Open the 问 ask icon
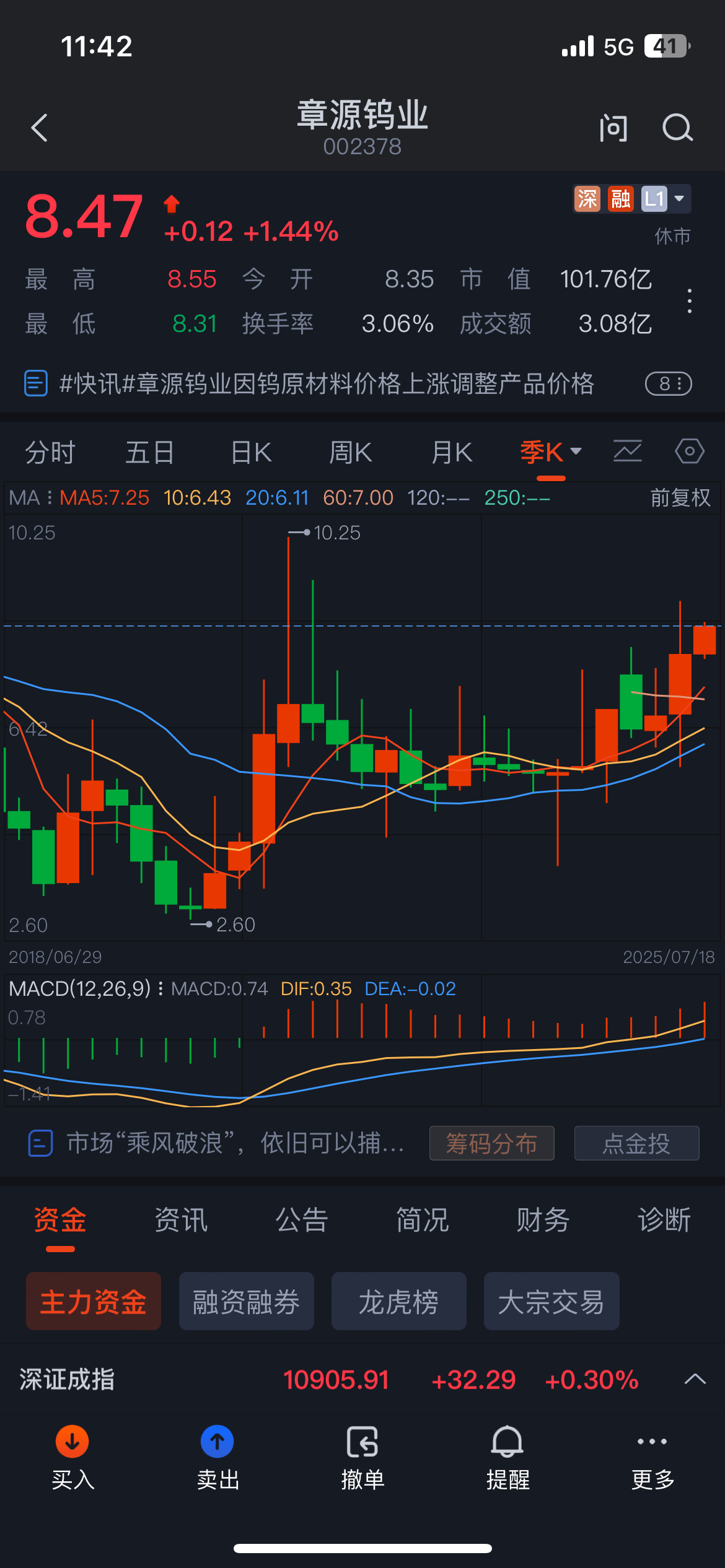This screenshot has height=1568, width=725. tap(613, 128)
